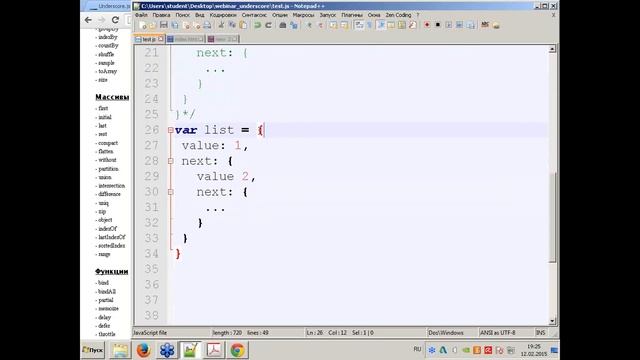Open the Опции menu
The width and height of the screenshot is (640, 360).
pyautogui.click(x=280, y=15)
